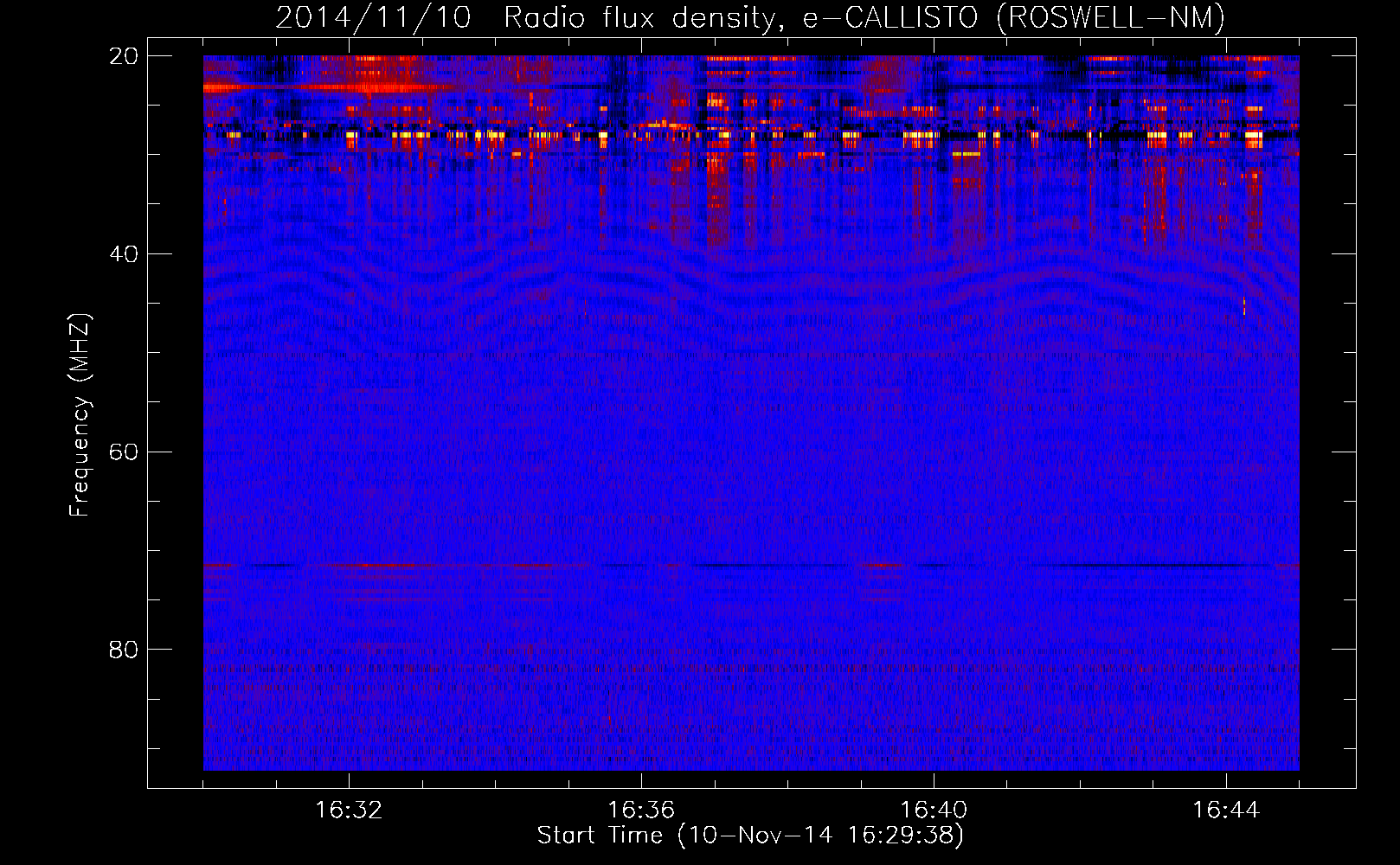Click the 40 frequency tick label
1400x865 pixels.
124,254
